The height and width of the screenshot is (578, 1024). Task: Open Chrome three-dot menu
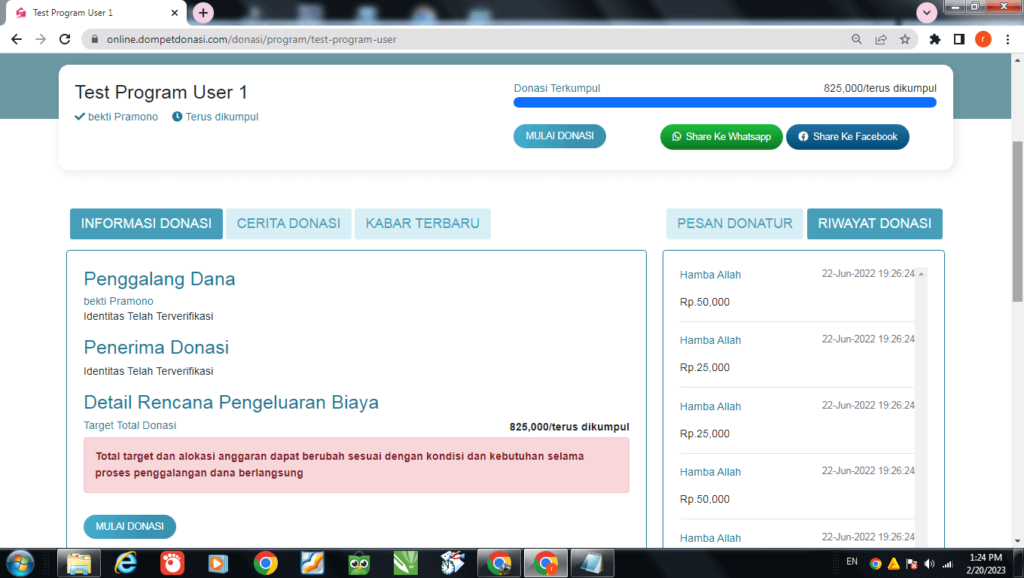point(1007,39)
